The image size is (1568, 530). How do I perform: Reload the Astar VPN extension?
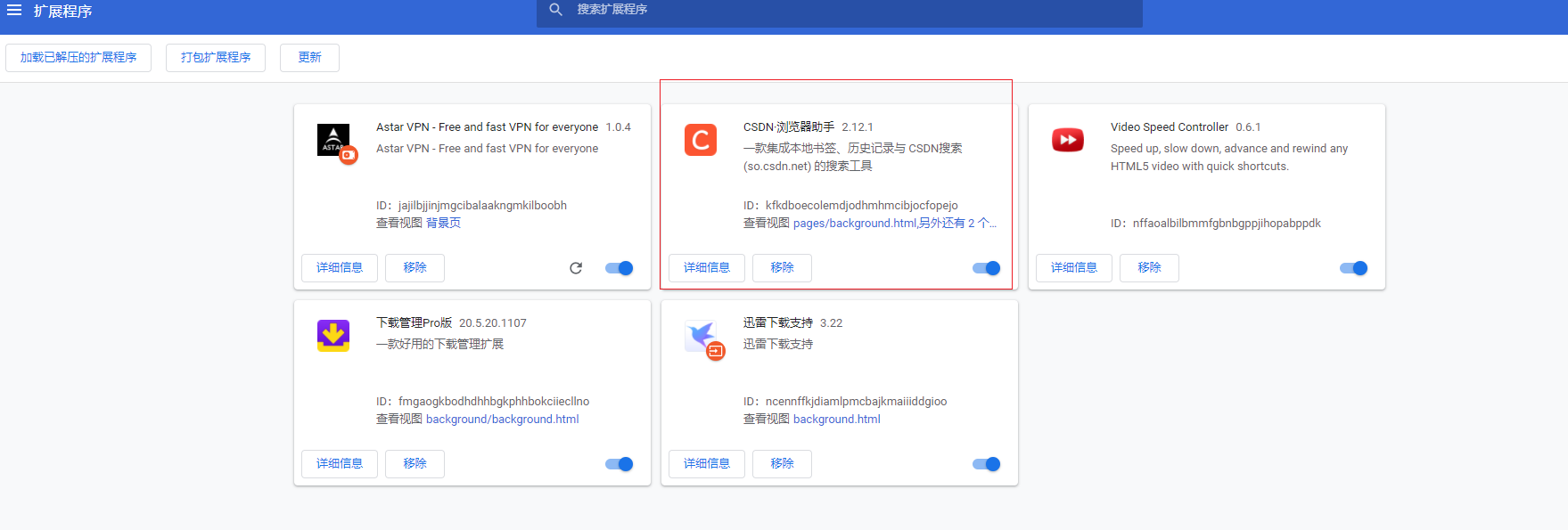[576, 268]
